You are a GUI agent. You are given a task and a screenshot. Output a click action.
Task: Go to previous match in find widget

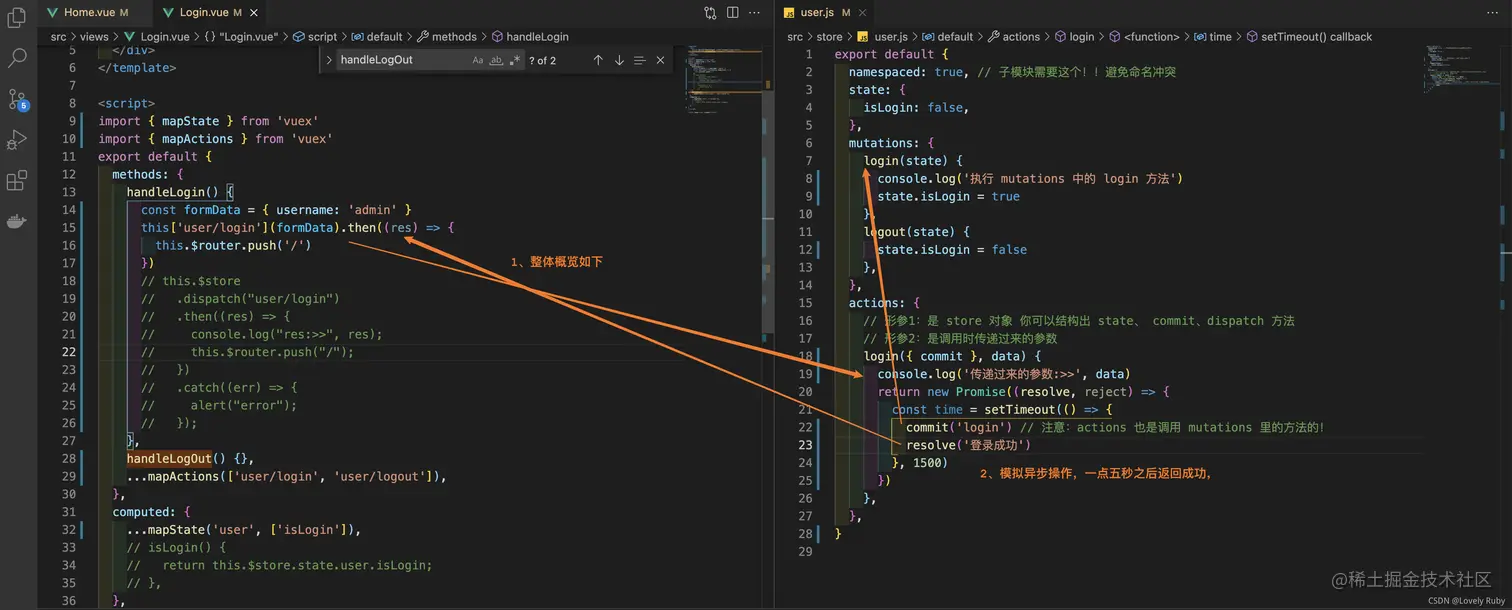[x=598, y=60]
